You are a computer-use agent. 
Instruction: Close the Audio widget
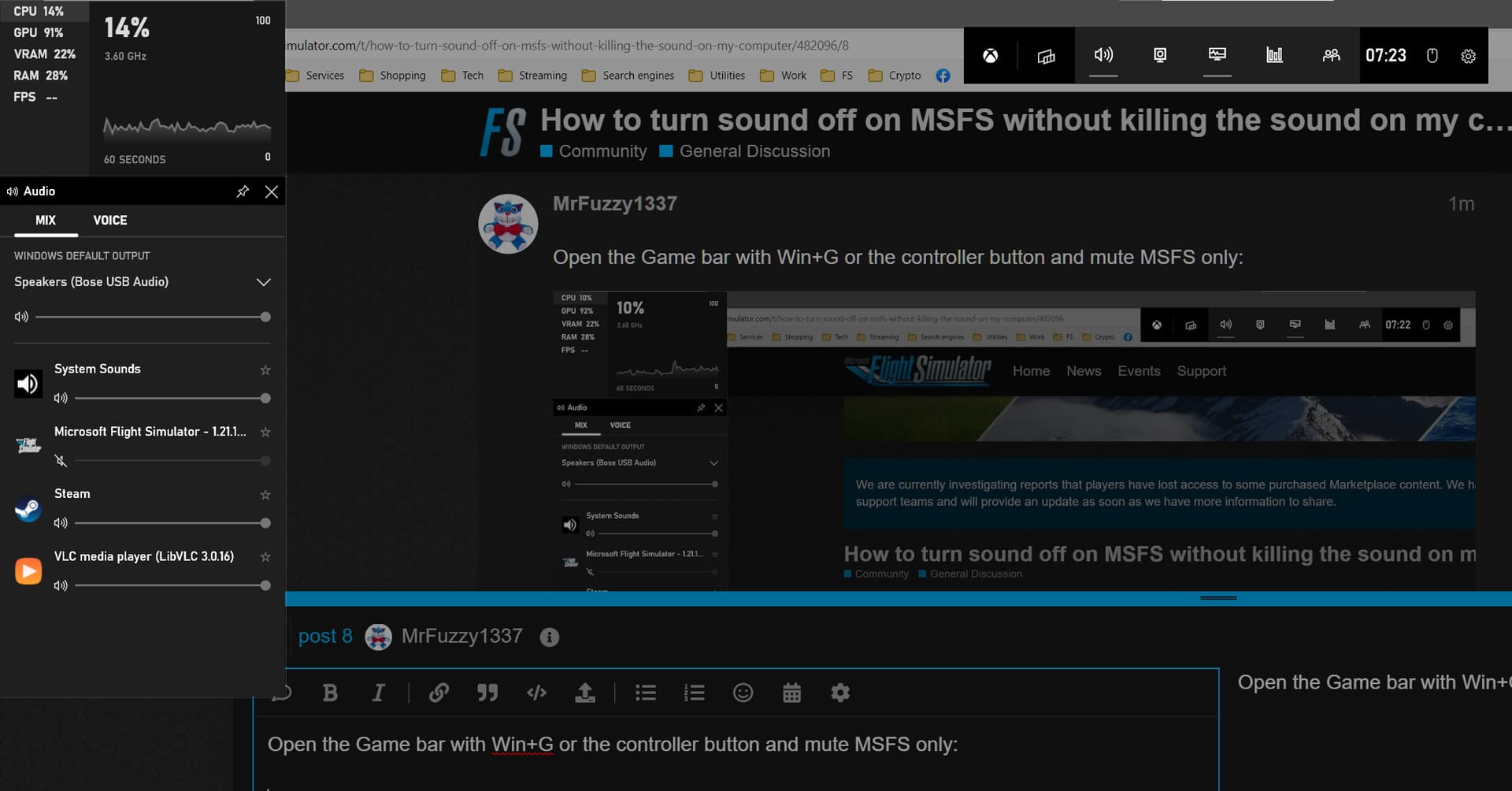[x=272, y=191]
